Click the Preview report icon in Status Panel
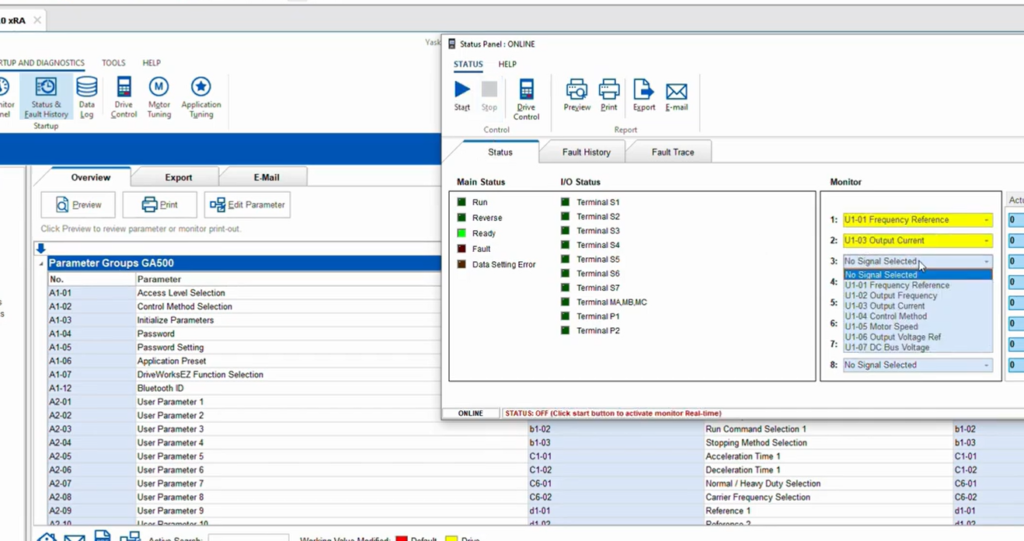 (x=577, y=93)
